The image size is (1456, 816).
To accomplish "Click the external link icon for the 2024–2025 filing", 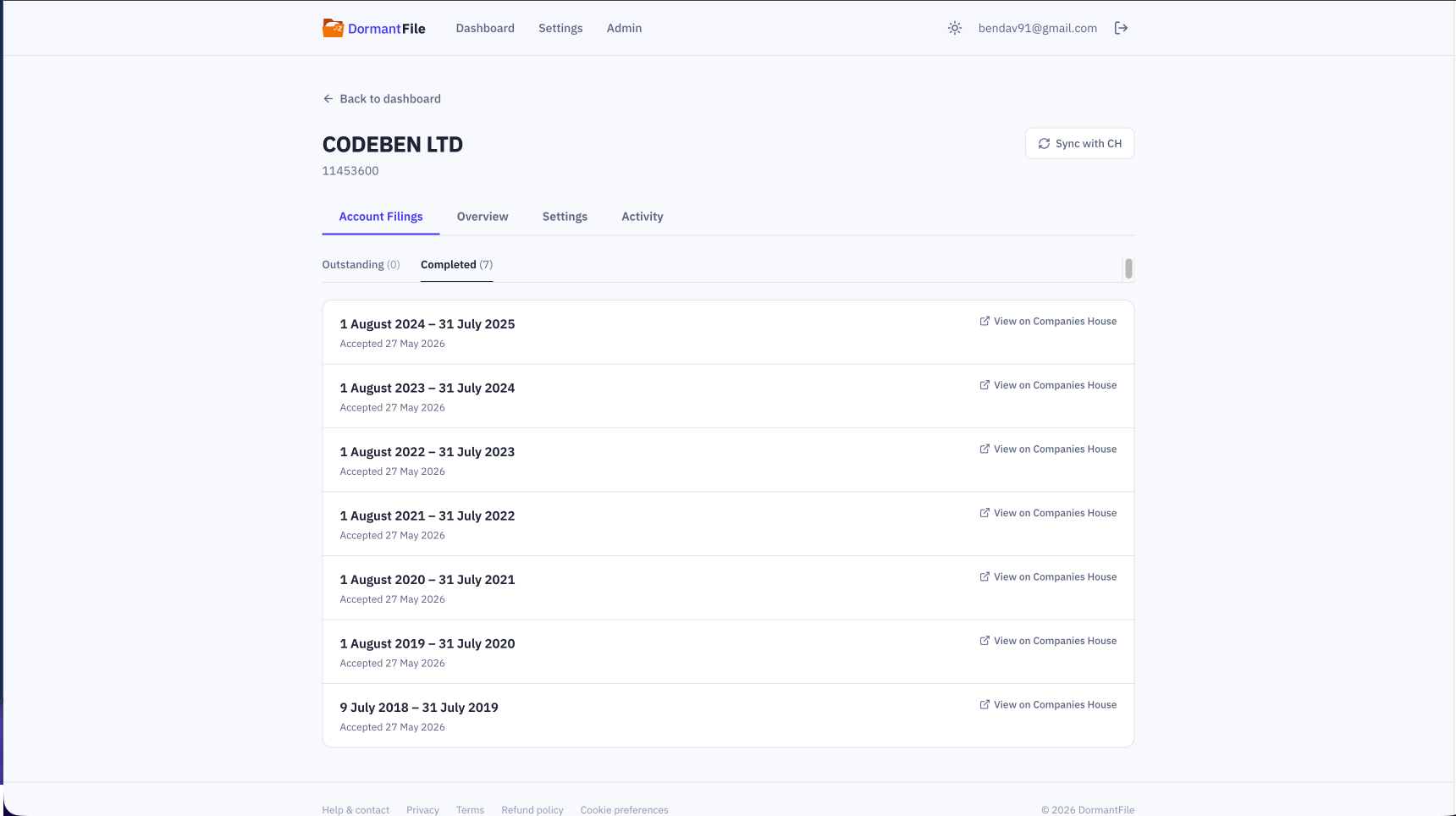I will [984, 321].
